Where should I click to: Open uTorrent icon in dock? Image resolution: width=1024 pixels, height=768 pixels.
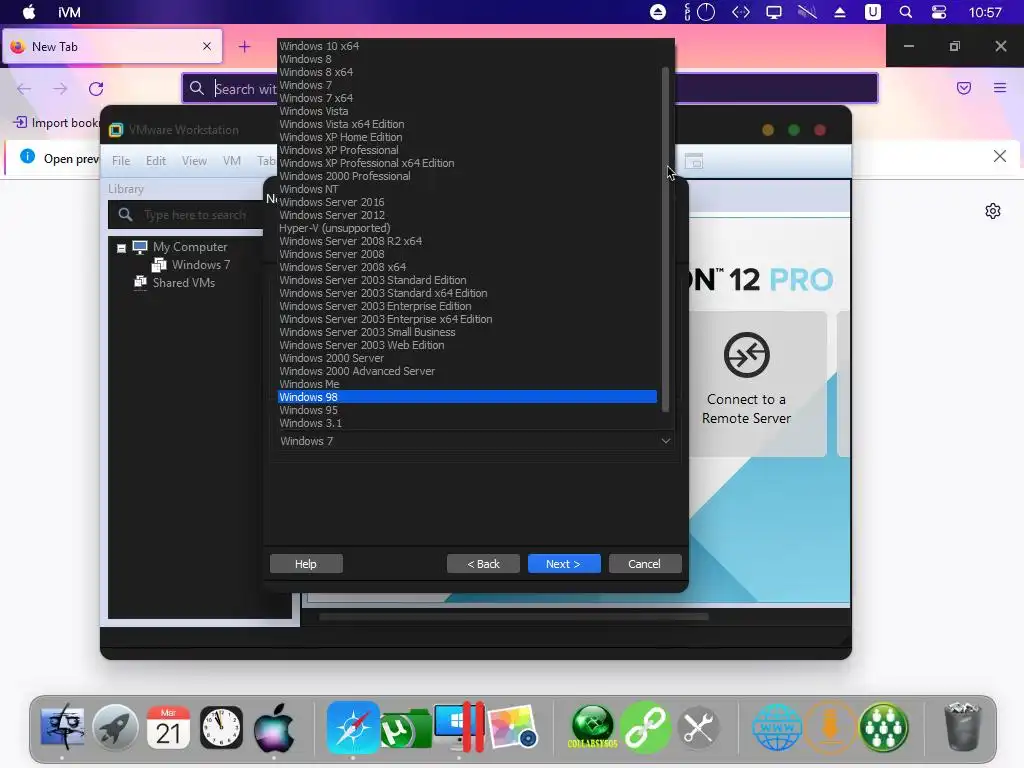[x=405, y=729]
